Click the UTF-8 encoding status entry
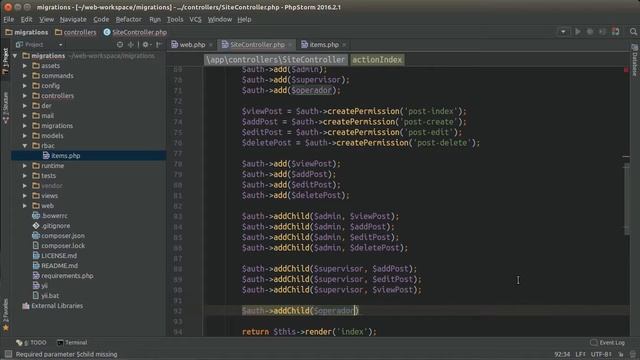Screen dimensions: 640x360 pyautogui.click(x=601, y=354)
